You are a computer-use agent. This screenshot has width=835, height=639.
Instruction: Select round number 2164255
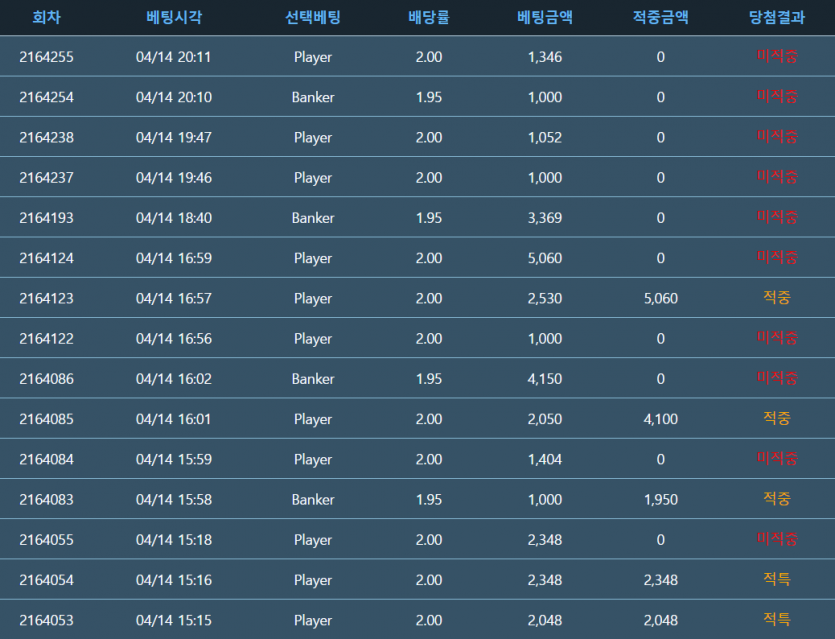point(46,57)
